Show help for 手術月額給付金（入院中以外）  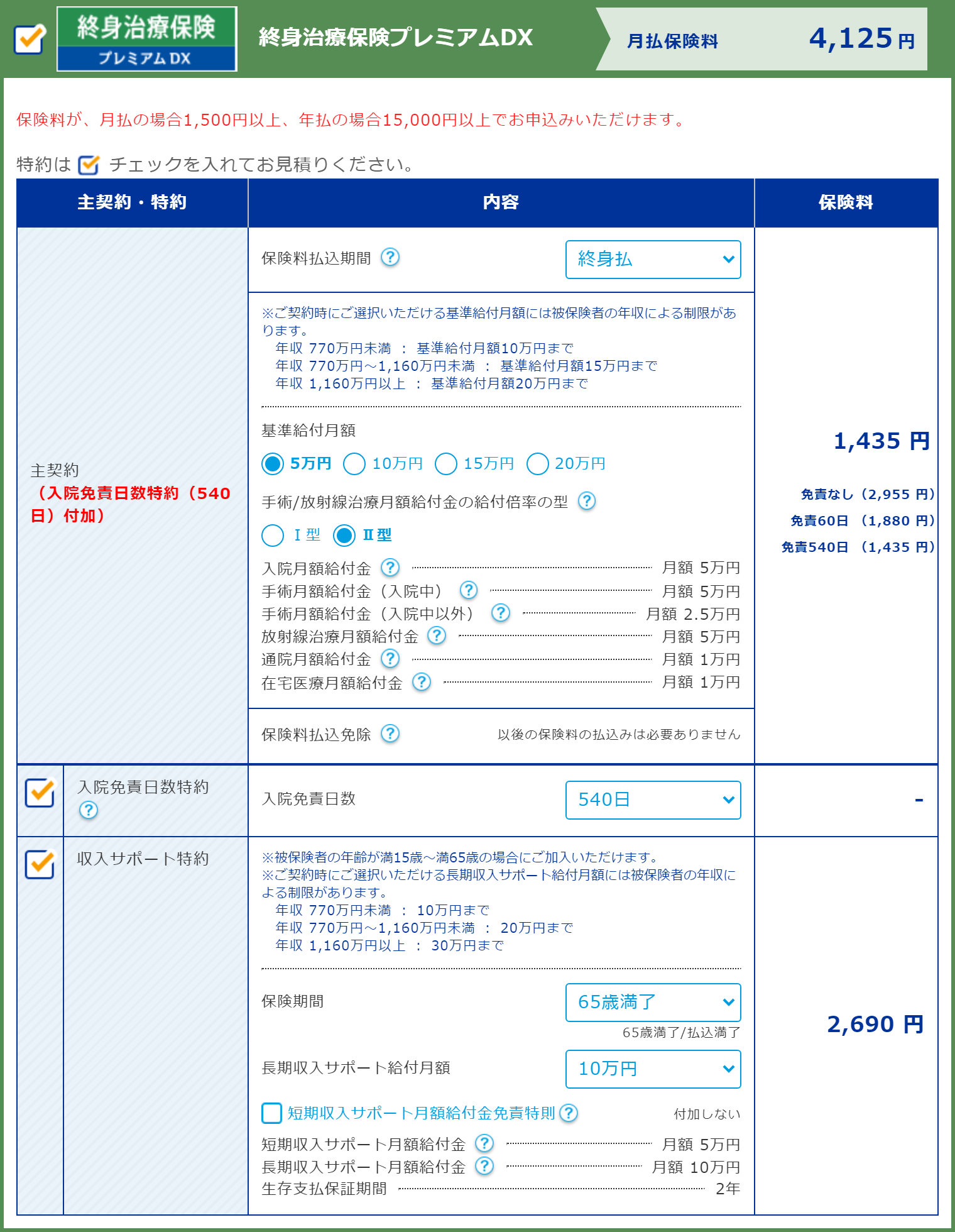[x=500, y=613]
